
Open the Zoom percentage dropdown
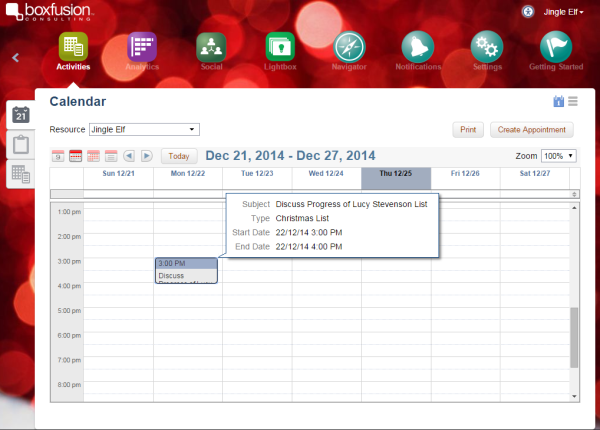(x=558, y=156)
